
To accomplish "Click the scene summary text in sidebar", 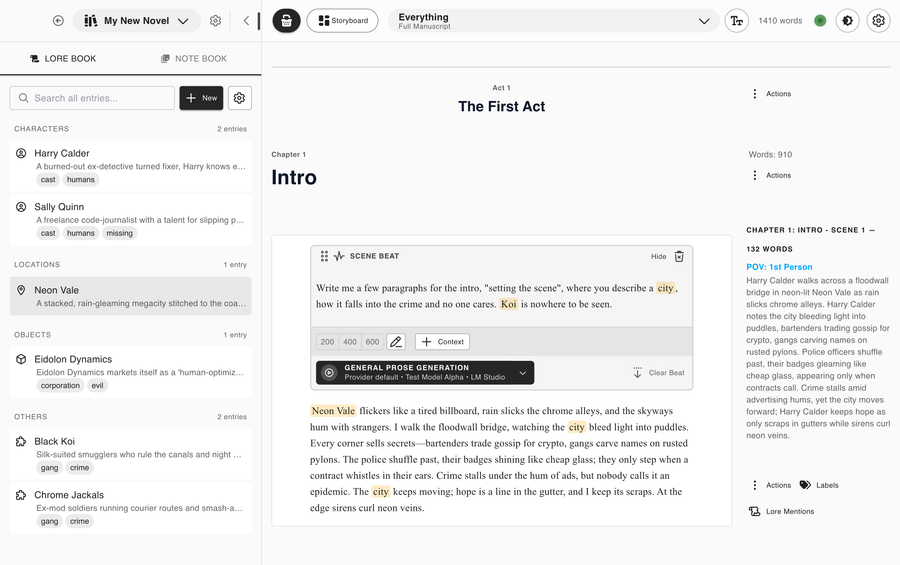I will [818, 358].
